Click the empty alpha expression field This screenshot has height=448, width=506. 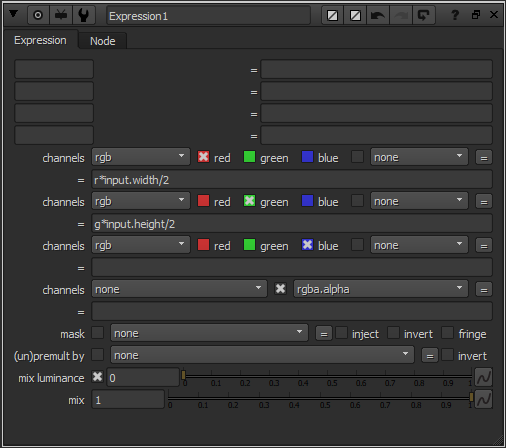pyautogui.click(x=292, y=311)
